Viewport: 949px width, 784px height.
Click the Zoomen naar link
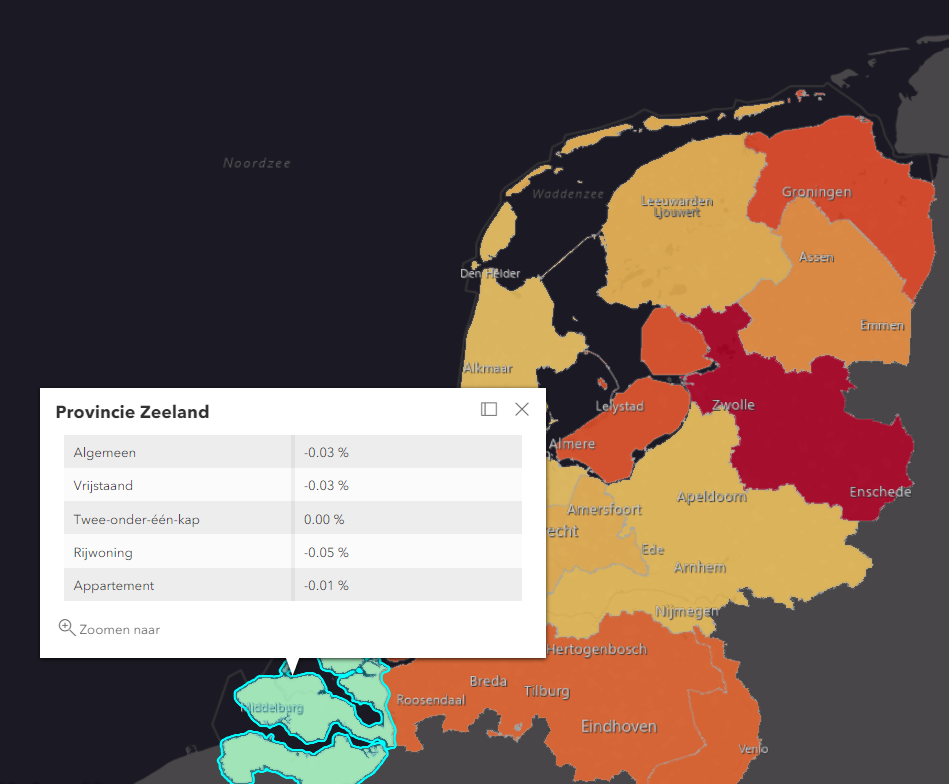tap(118, 629)
